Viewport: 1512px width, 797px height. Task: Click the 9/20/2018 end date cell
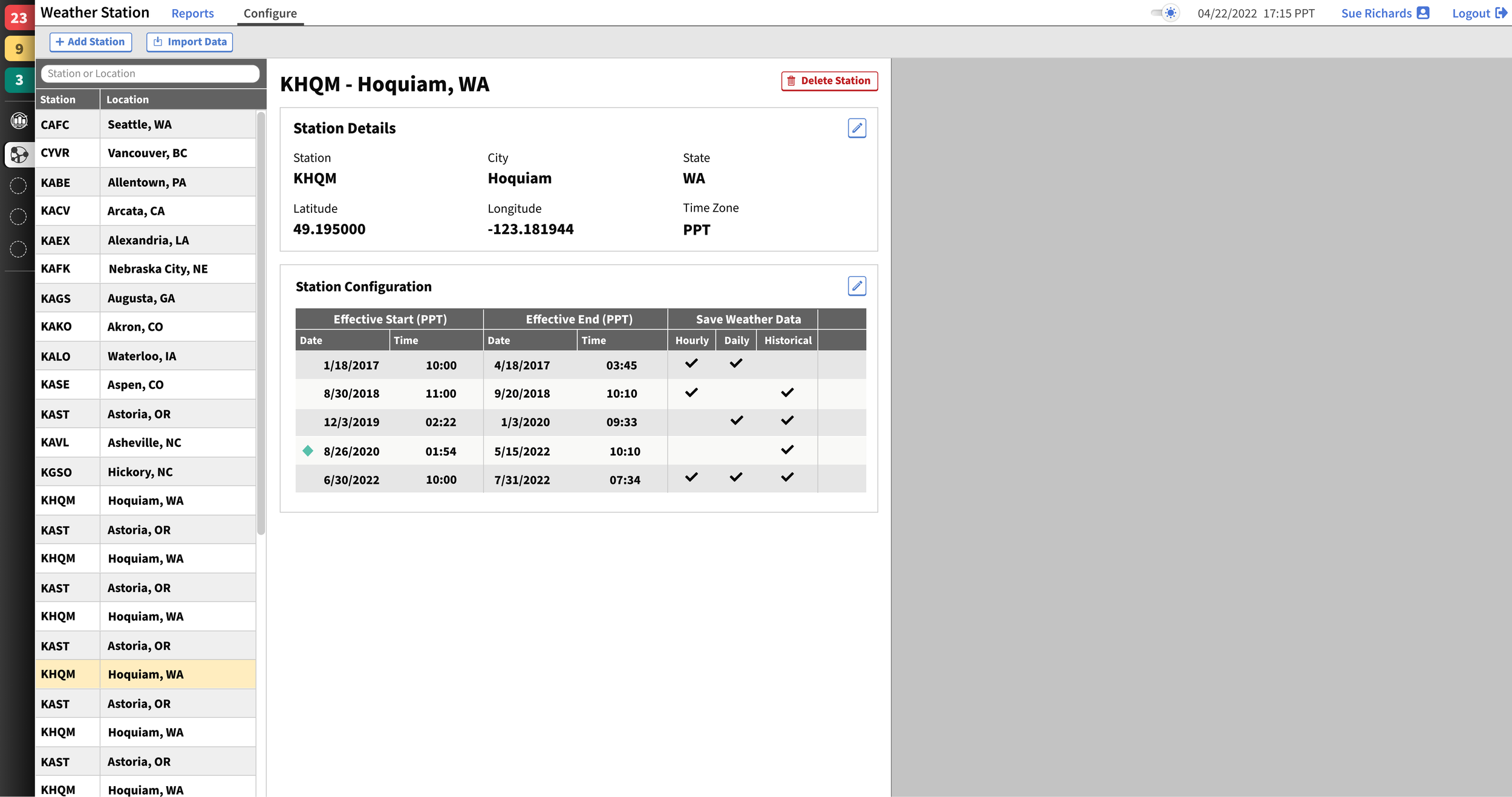522,394
